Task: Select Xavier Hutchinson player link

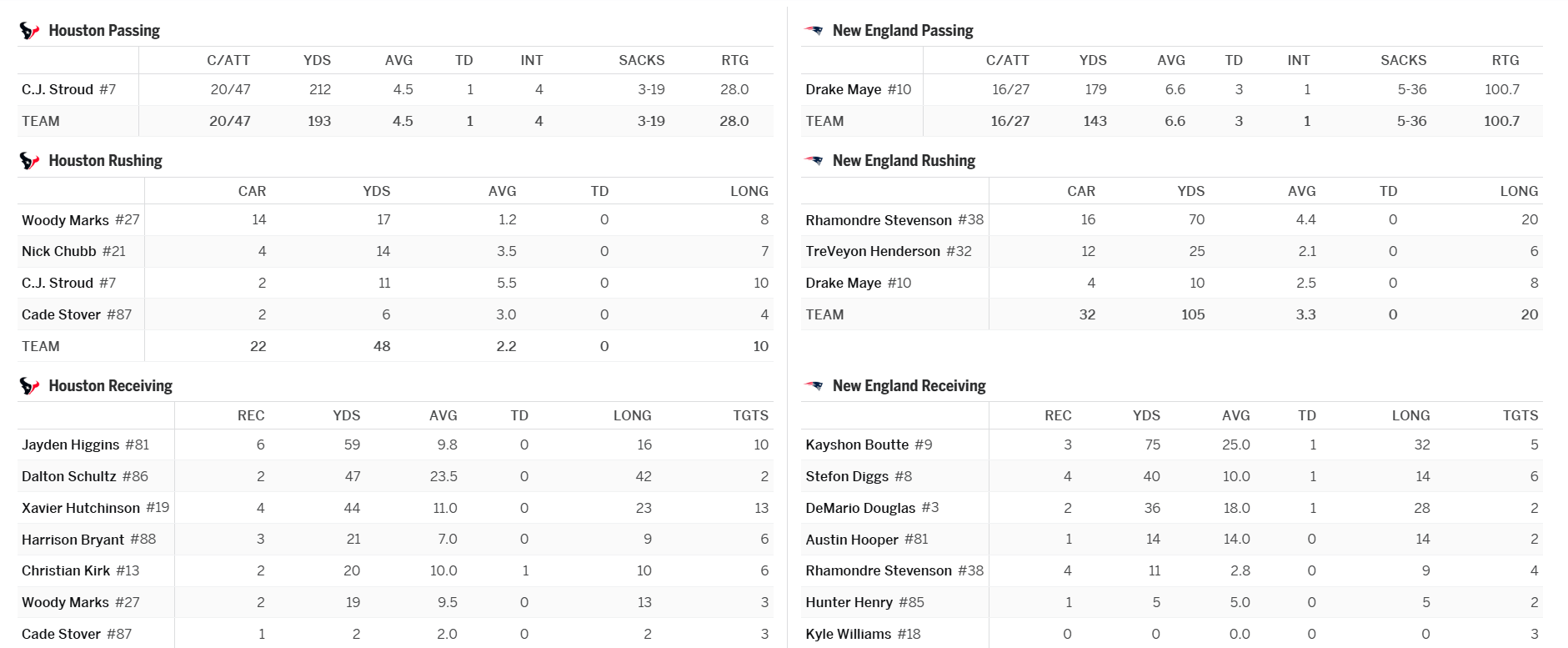Action: [x=80, y=508]
